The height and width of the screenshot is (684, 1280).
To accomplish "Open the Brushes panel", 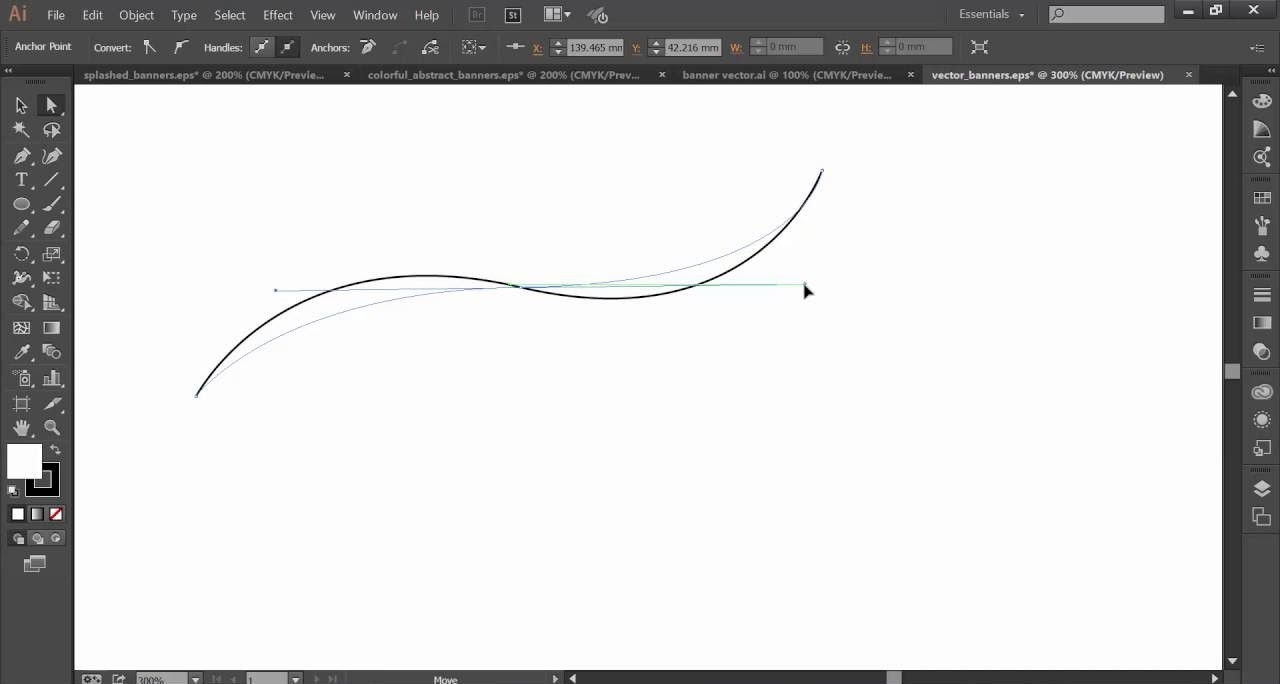I will [x=1262, y=226].
